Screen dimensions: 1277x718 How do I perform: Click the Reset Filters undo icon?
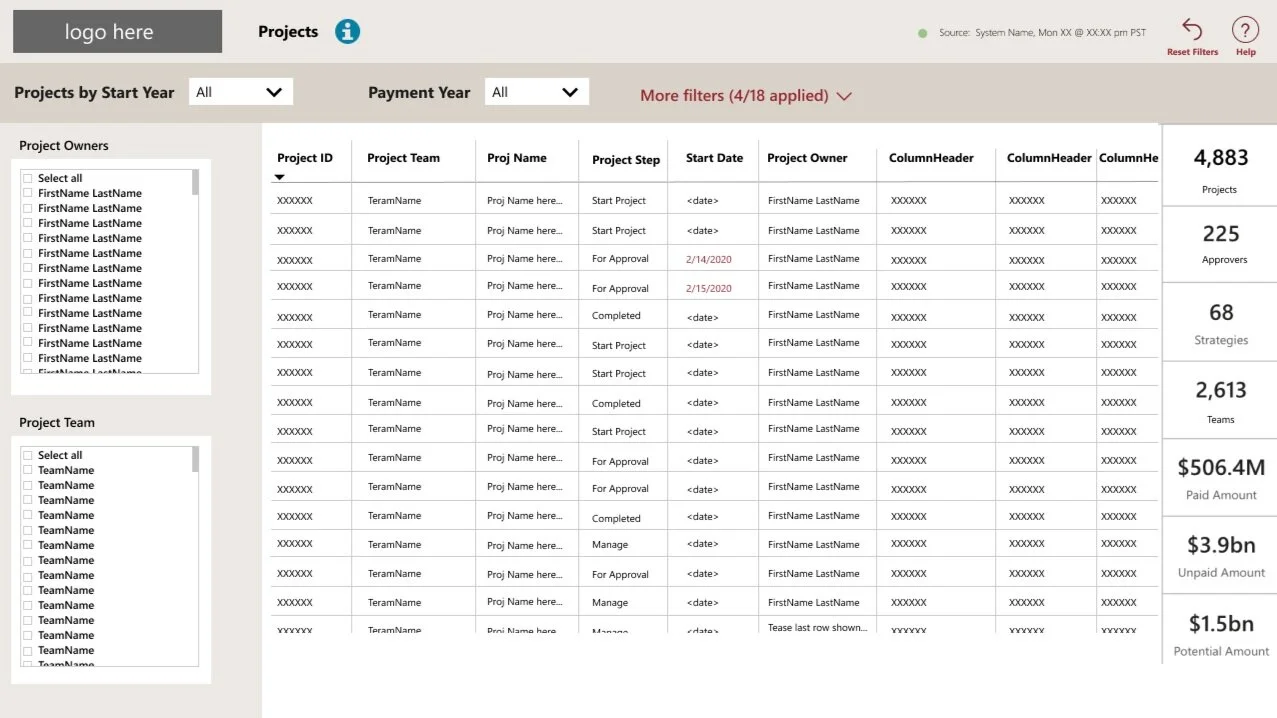point(1191,31)
